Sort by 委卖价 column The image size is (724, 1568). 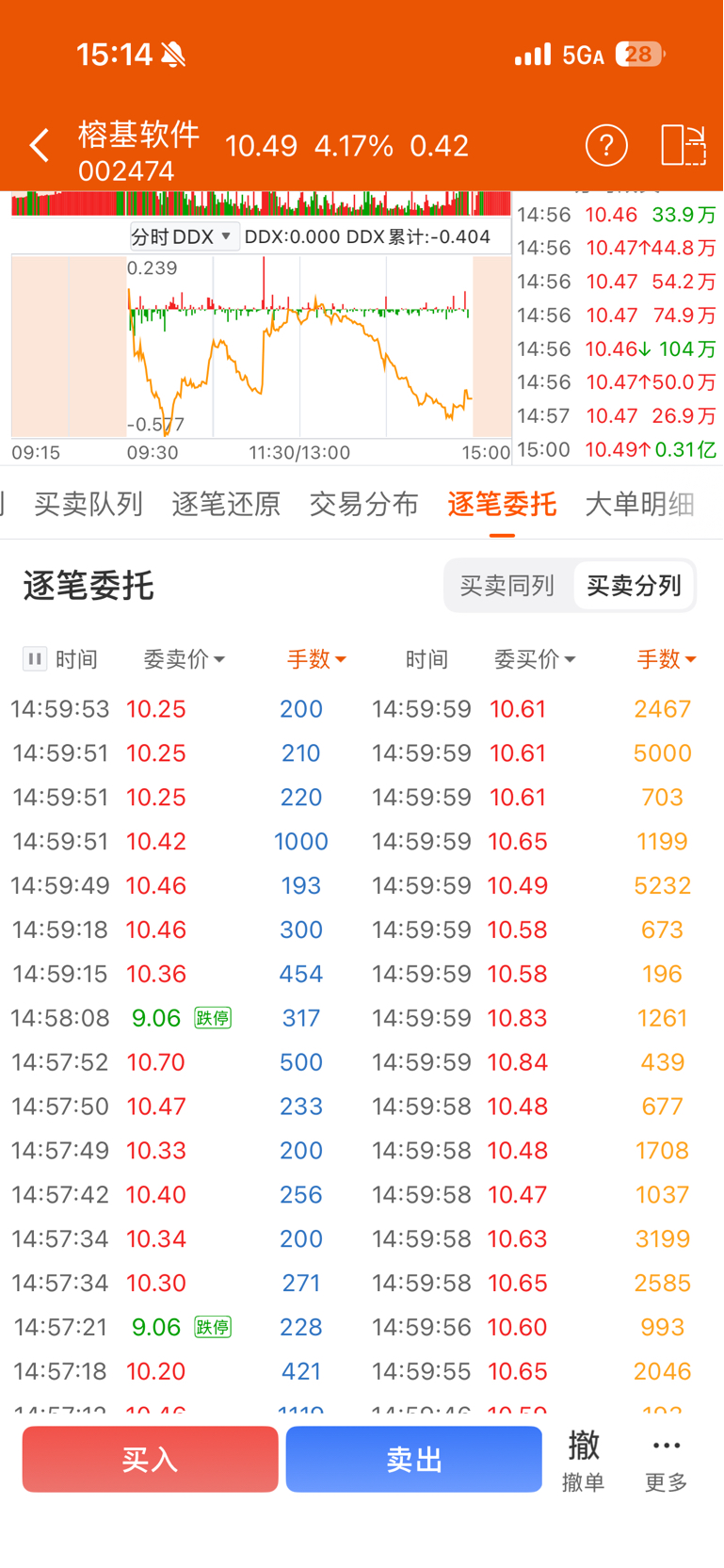pos(184,659)
